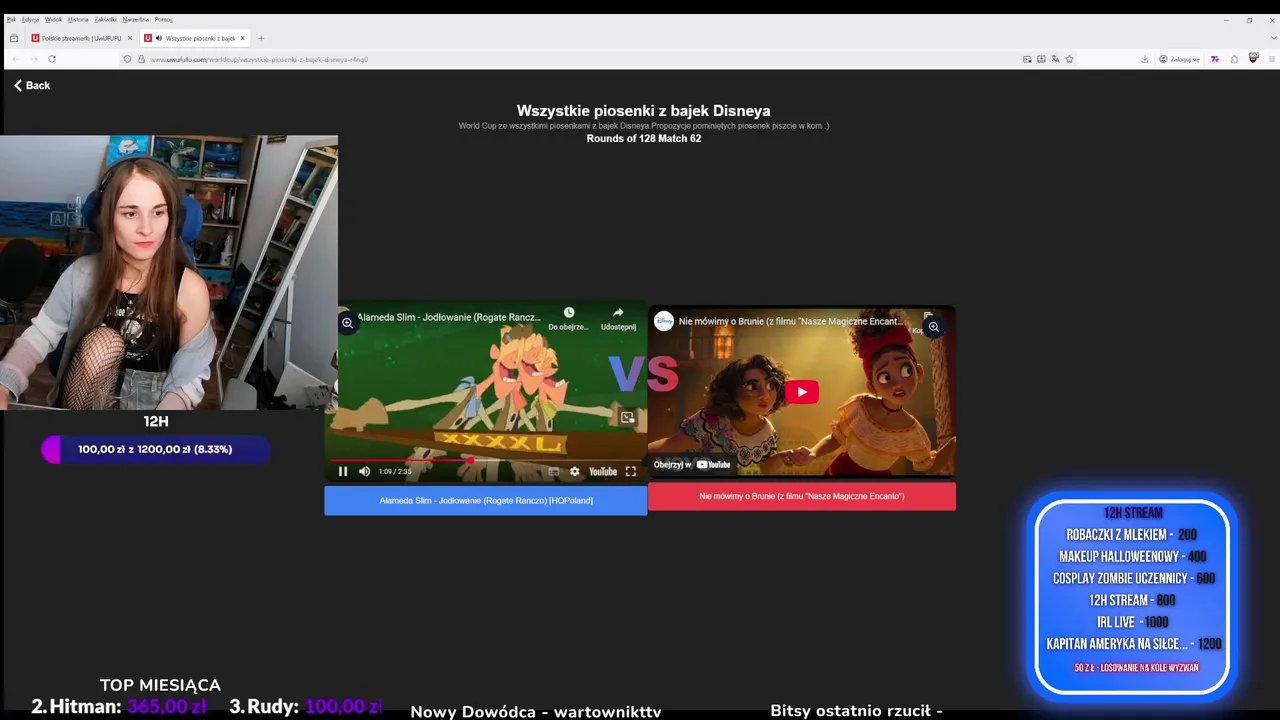Image resolution: width=1280 pixels, height=720 pixels.
Task: Click the right video title Nie mówimy o Brunie
Action: (x=791, y=321)
